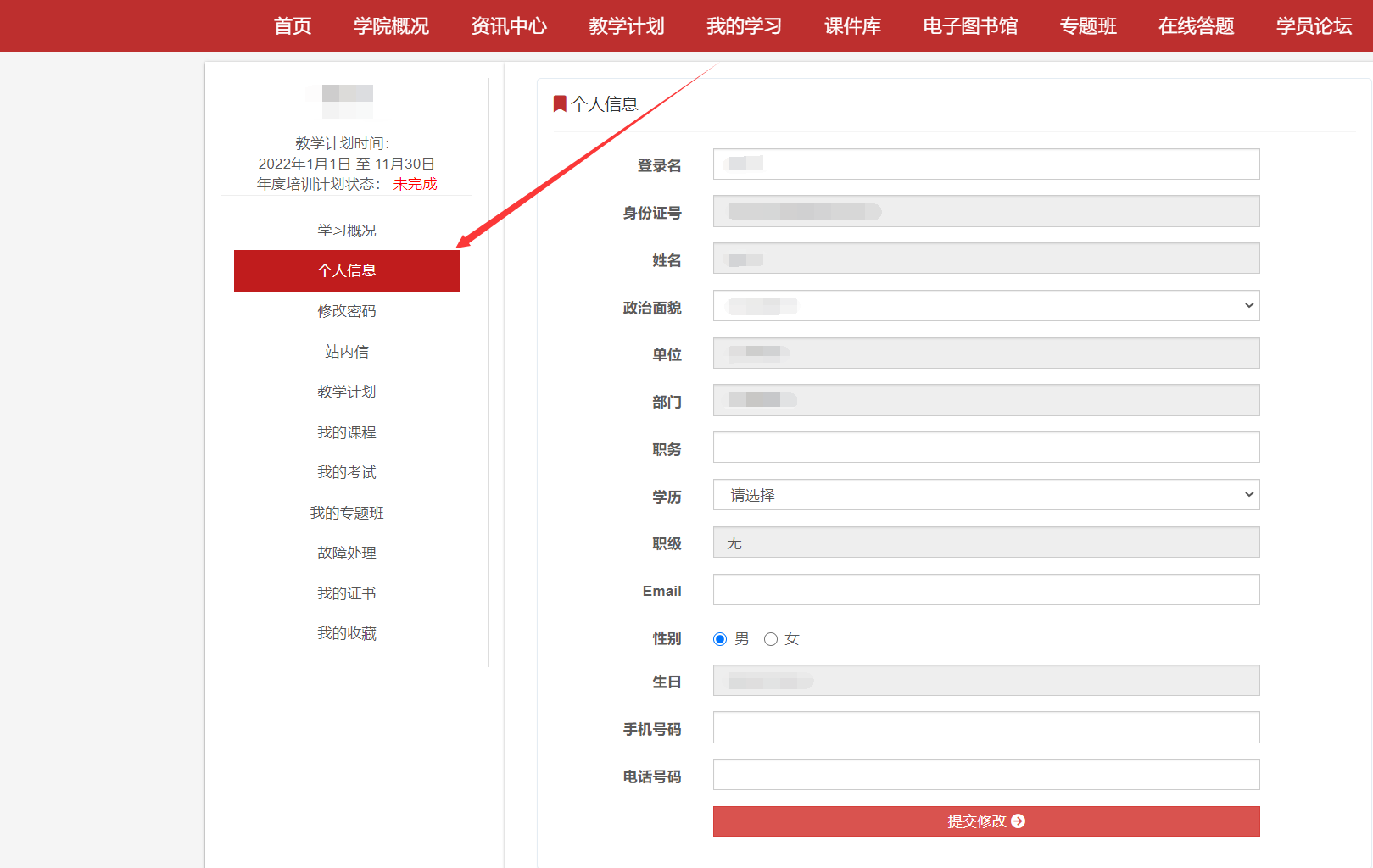Click the red bookmark icon beside 个人信息 heading
Viewport: 1373px width, 868px height.
click(560, 103)
